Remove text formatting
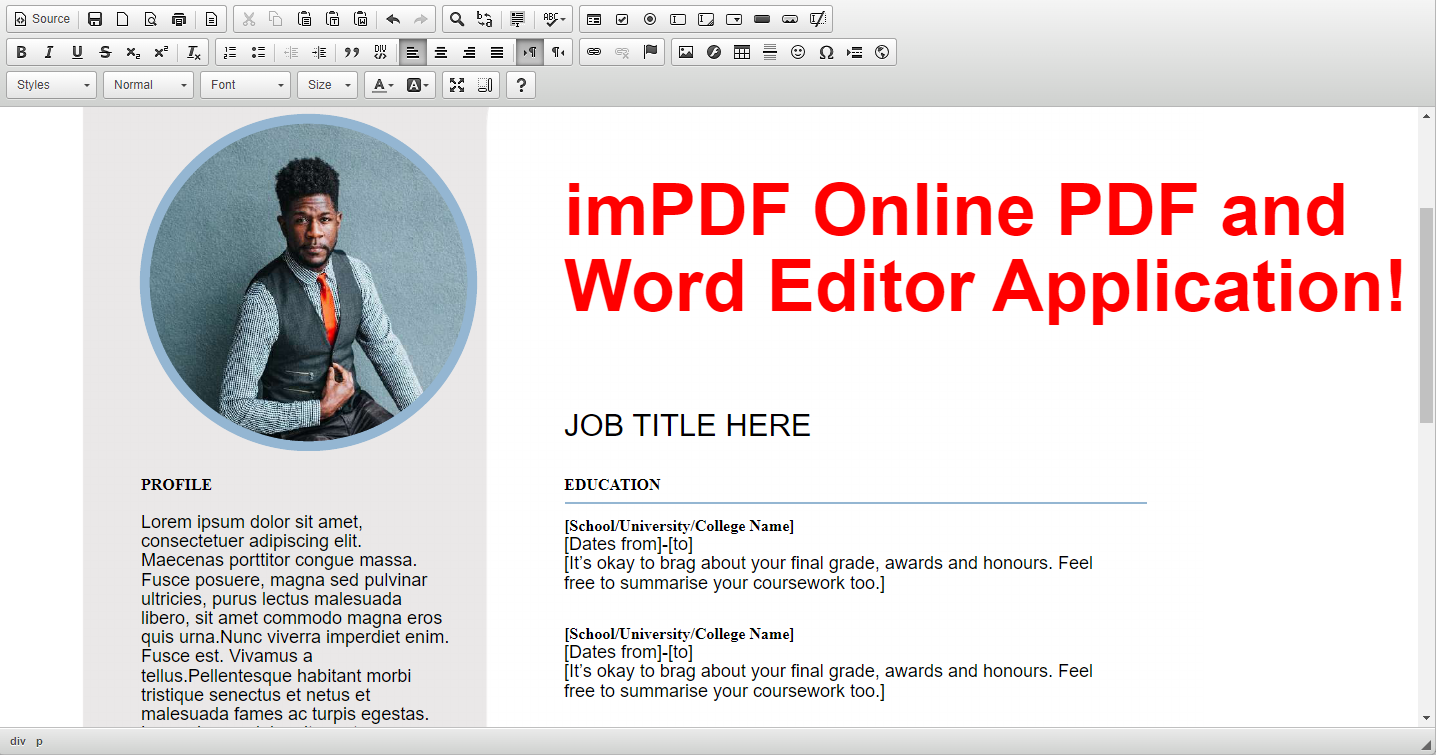Screen dimensions: 1436x755 [x=194, y=52]
